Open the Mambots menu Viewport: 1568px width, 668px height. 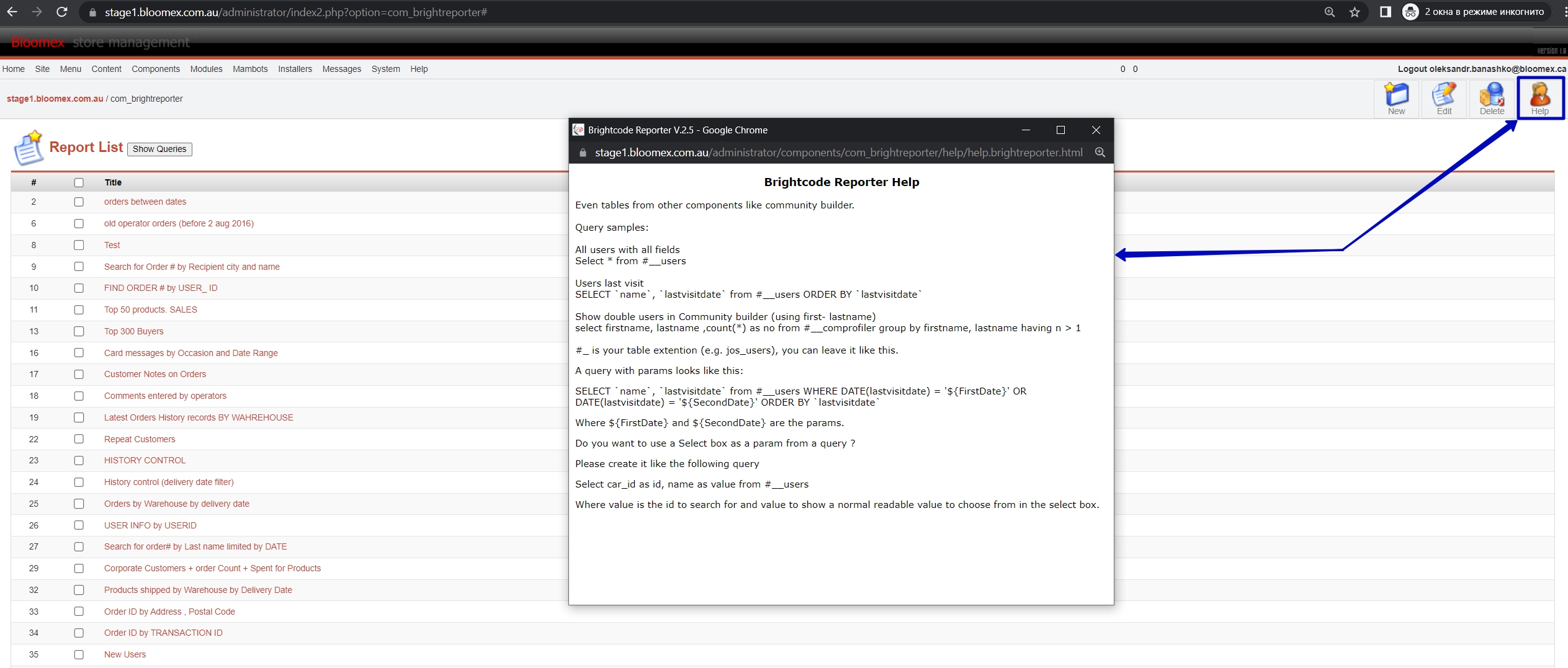250,69
